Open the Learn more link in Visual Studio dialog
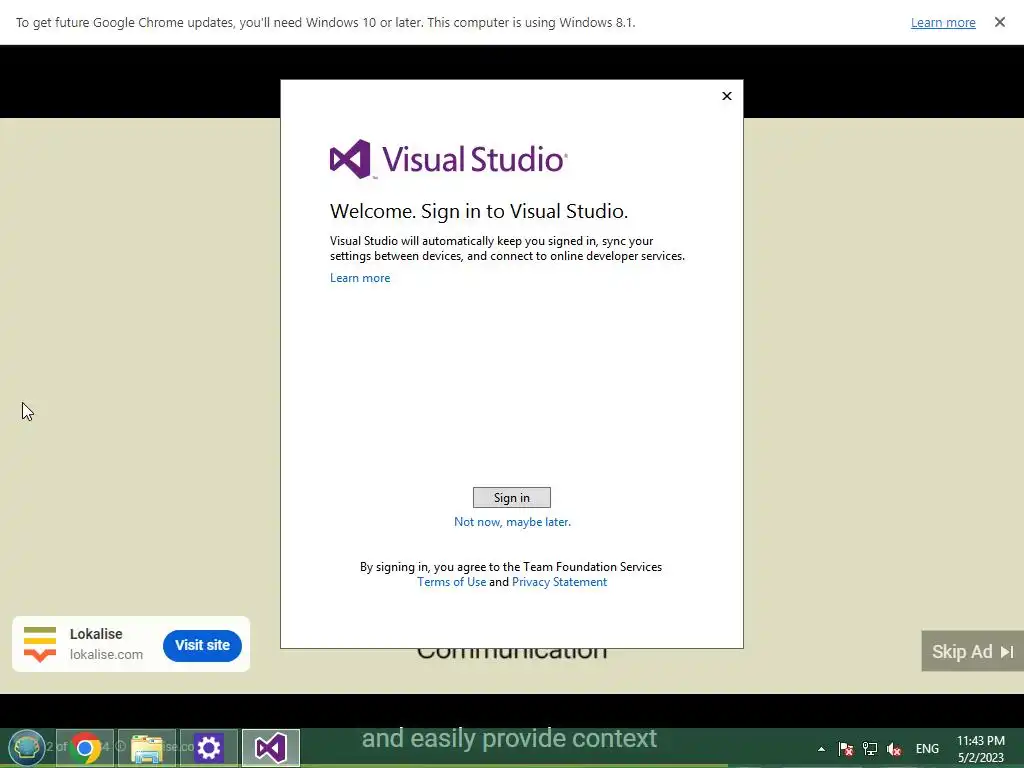The height and width of the screenshot is (768, 1024). coord(360,278)
